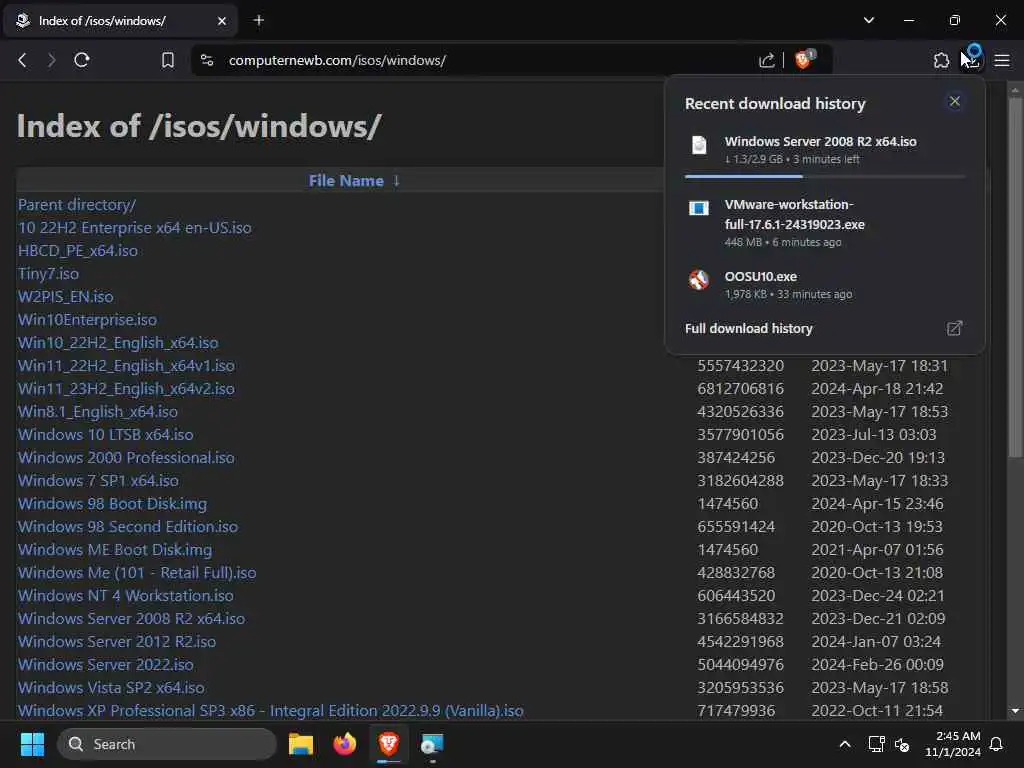Download Win11_23H2_English_x64v2.iso
1024x768 pixels.
click(126, 389)
